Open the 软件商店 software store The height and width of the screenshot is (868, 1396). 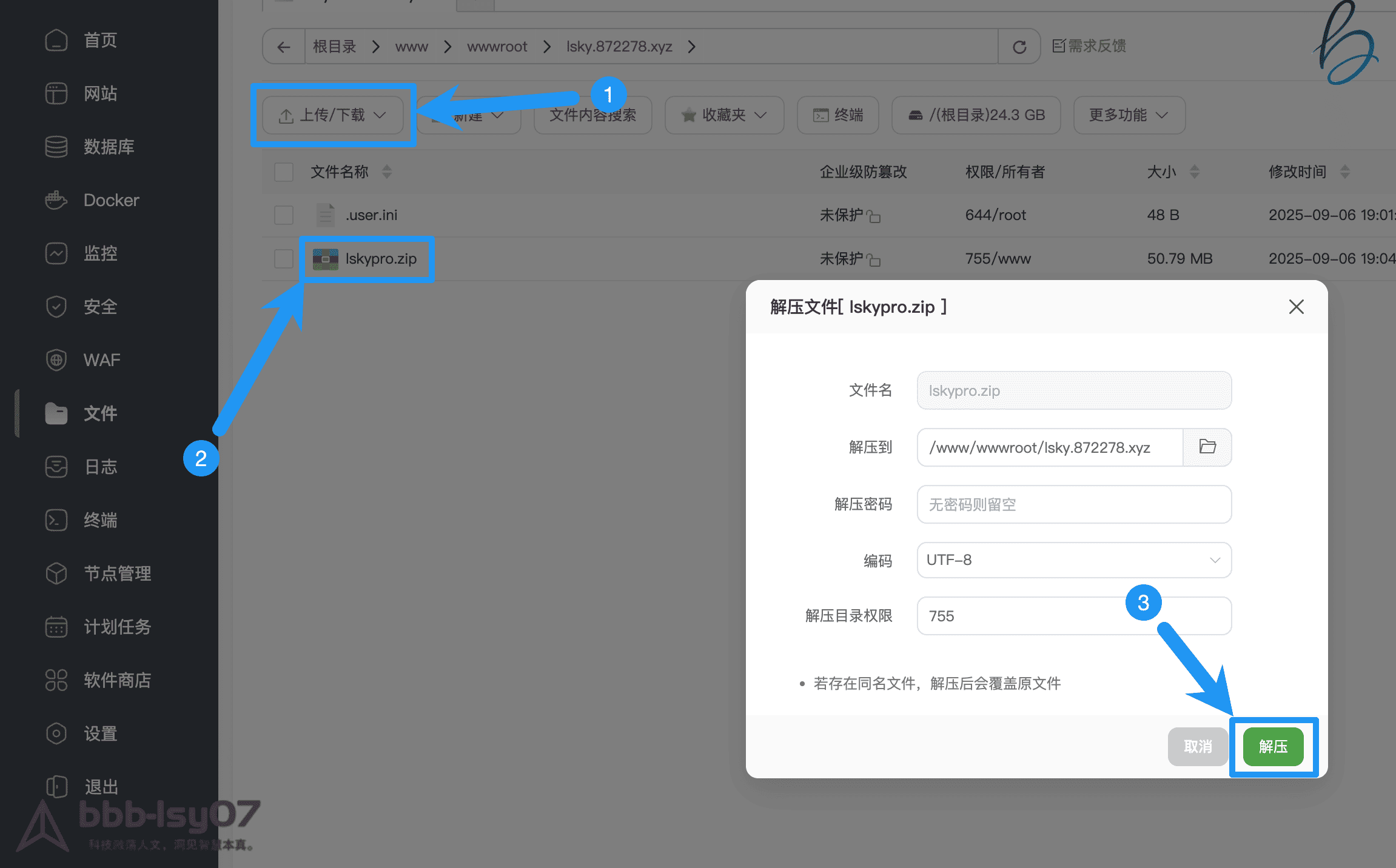pyautogui.click(x=117, y=680)
